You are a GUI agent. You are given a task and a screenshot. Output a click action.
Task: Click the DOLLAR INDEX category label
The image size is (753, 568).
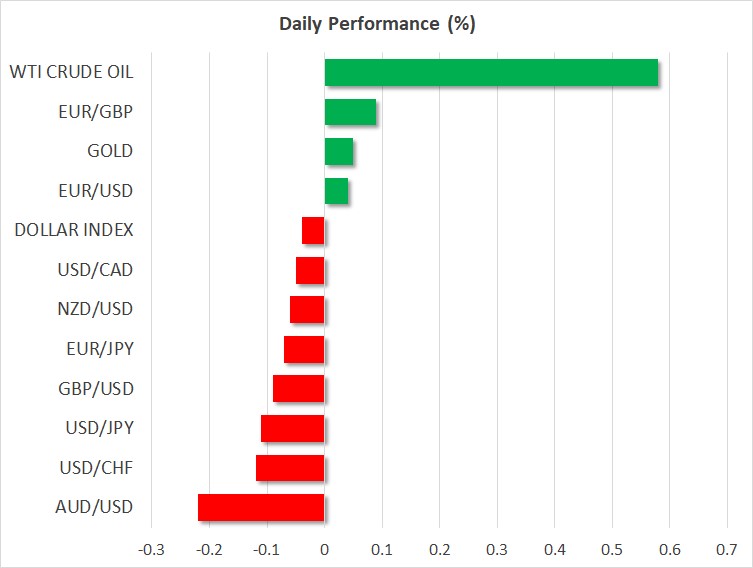(x=74, y=230)
